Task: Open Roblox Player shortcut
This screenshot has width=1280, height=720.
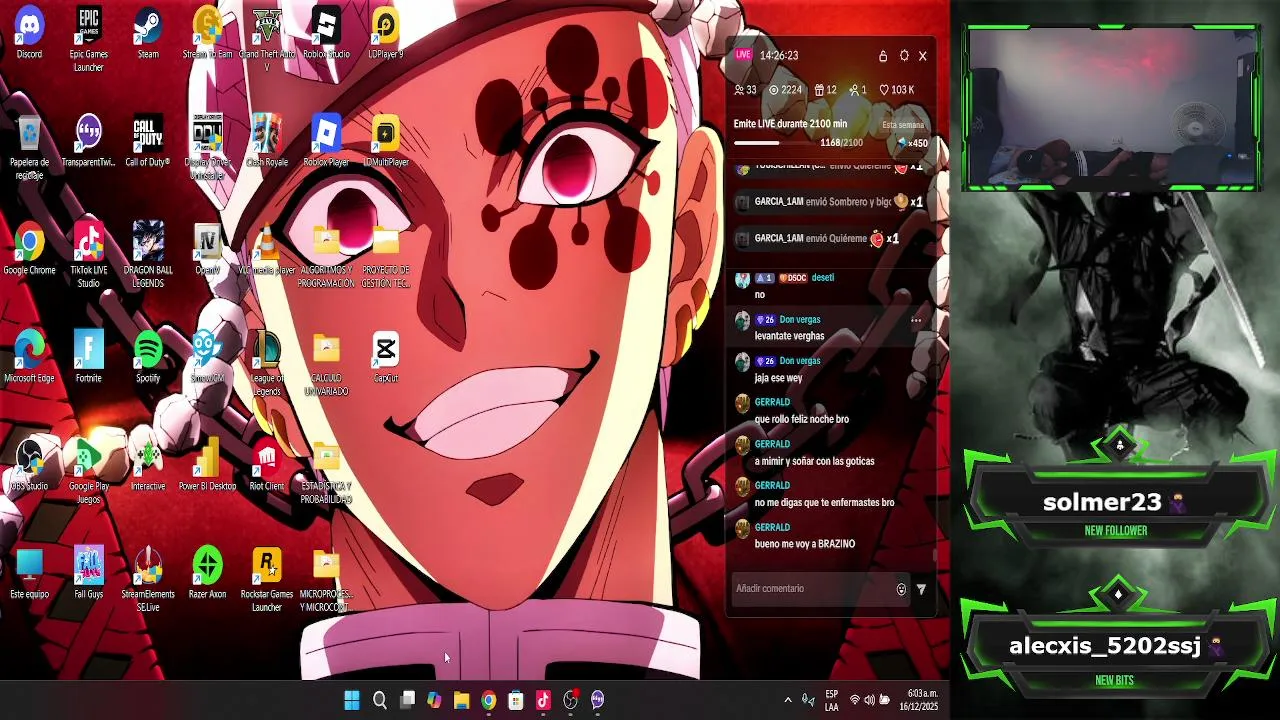Action: (326, 140)
